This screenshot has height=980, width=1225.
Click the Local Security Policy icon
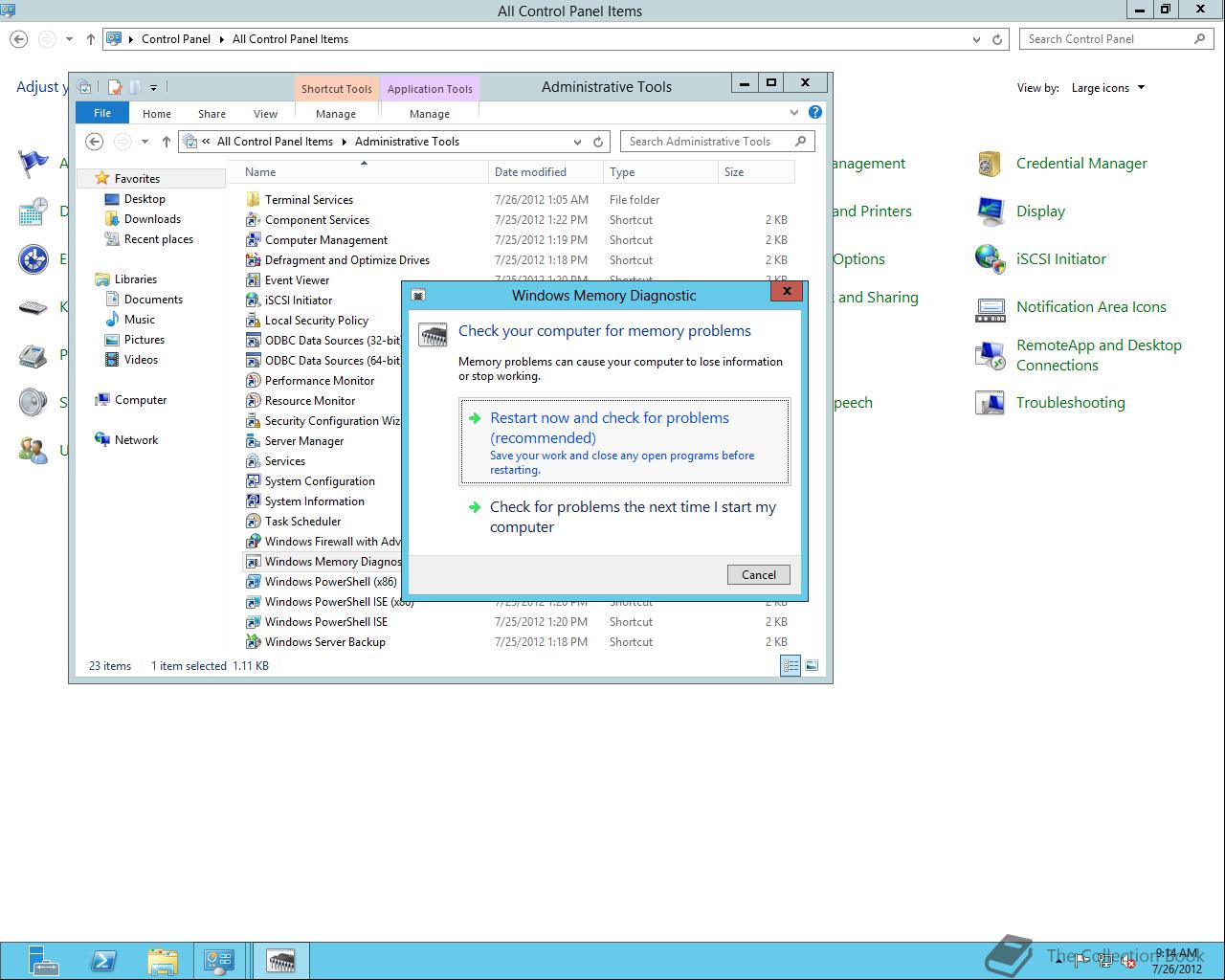[253, 320]
